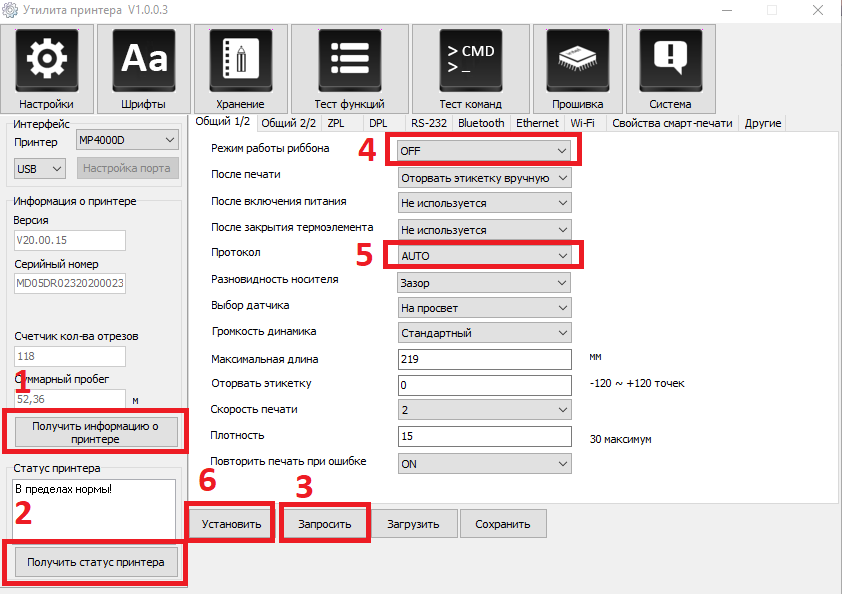This screenshot has width=842, height=595.
Task: Open the Wi-Fi tab
Action: [x=583, y=123]
